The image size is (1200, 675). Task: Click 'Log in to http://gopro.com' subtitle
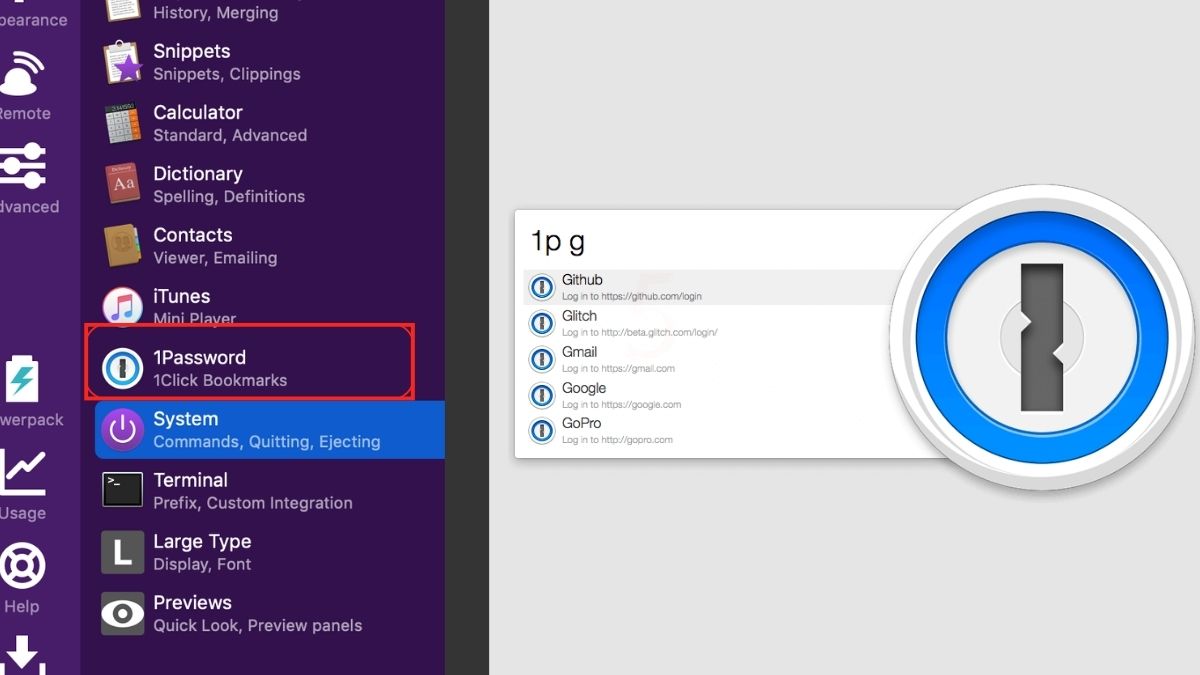coord(617,440)
